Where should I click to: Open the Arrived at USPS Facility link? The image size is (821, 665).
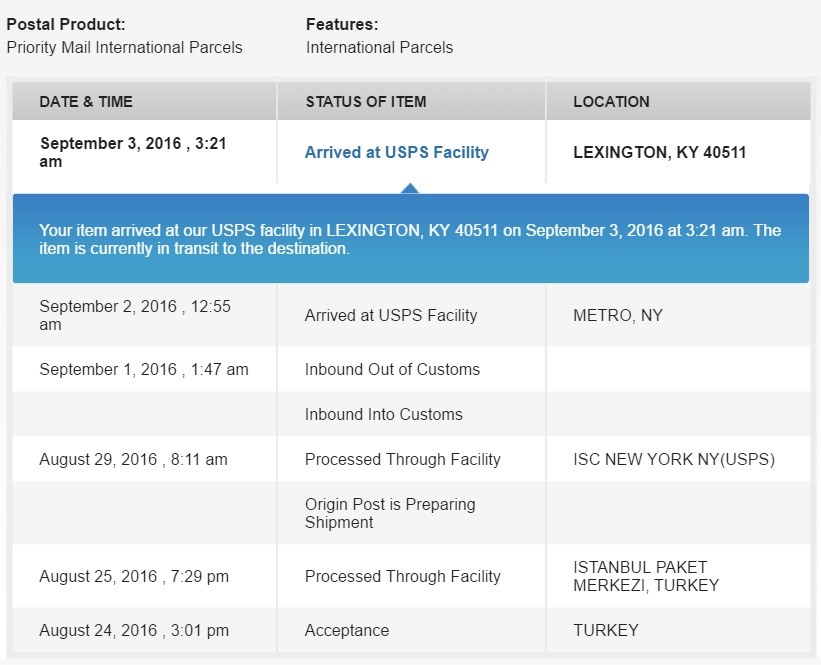coord(396,152)
